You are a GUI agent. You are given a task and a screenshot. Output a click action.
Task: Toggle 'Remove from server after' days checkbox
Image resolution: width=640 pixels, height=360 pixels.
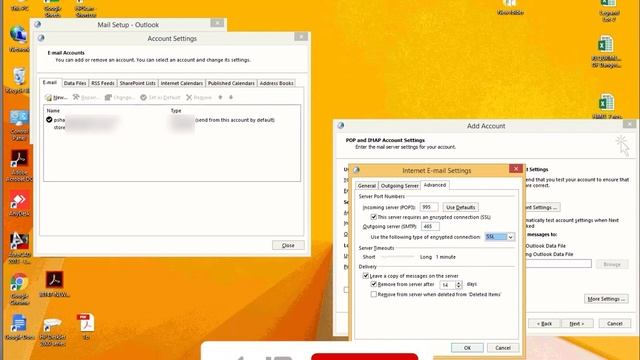point(373,284)
